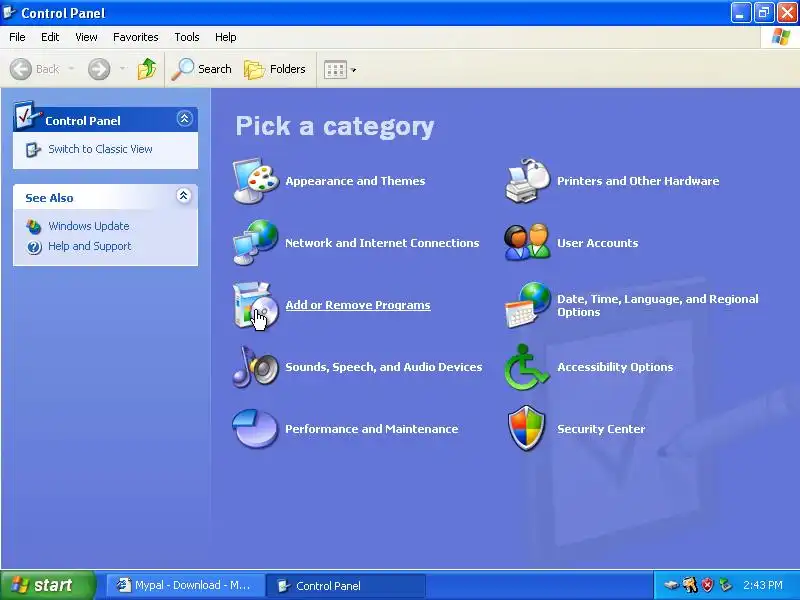Click the User Accounts people icon
Image resolution: width=800 pixels, height=600 pixels.
click(528, 243)
